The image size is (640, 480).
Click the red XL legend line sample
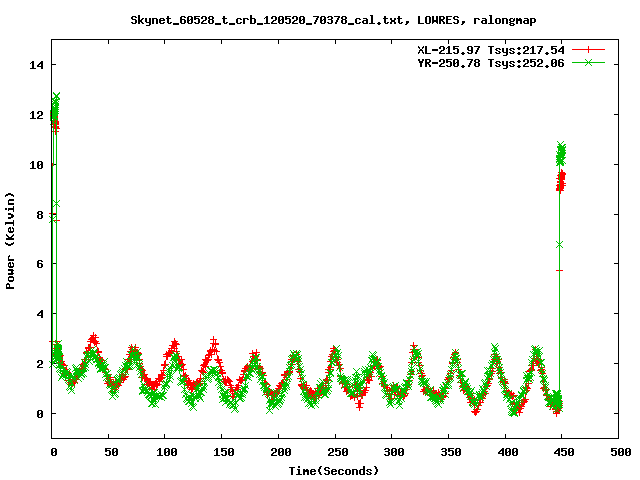click(x=588, y=50)
